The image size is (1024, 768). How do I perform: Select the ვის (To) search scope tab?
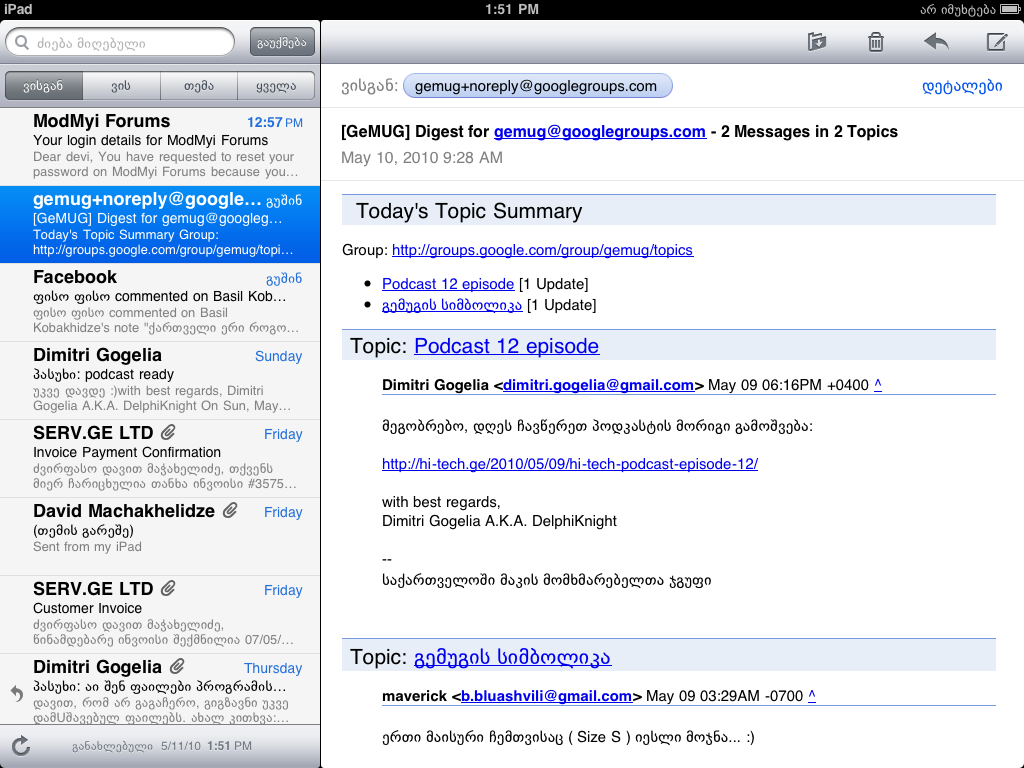pyautogui.click(x=121, y=86)
